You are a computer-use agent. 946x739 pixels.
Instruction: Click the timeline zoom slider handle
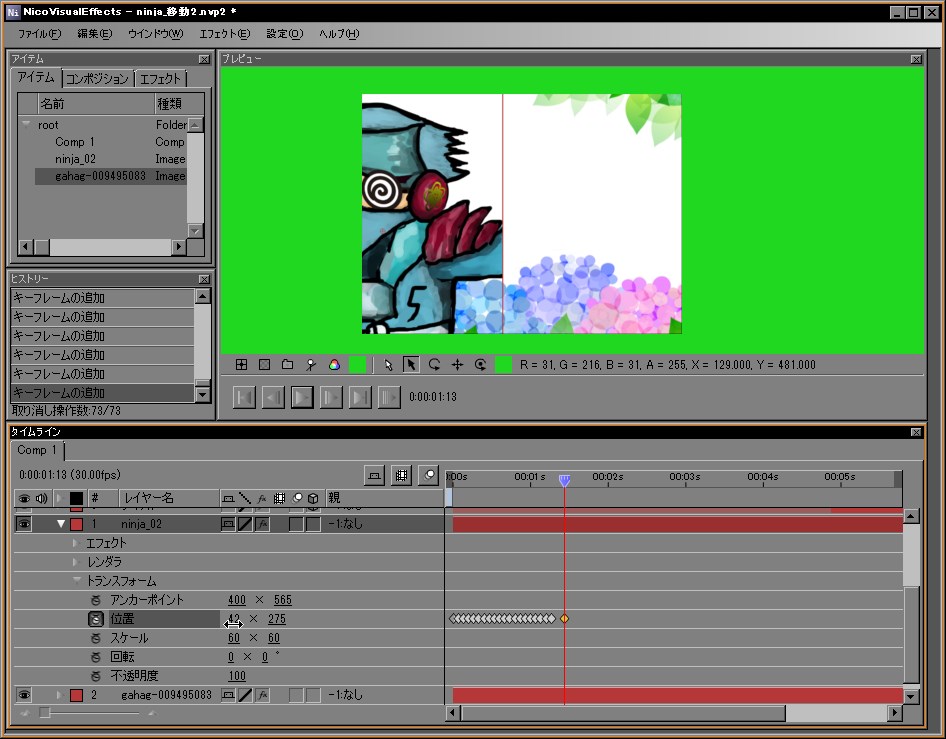pos(45,713)
